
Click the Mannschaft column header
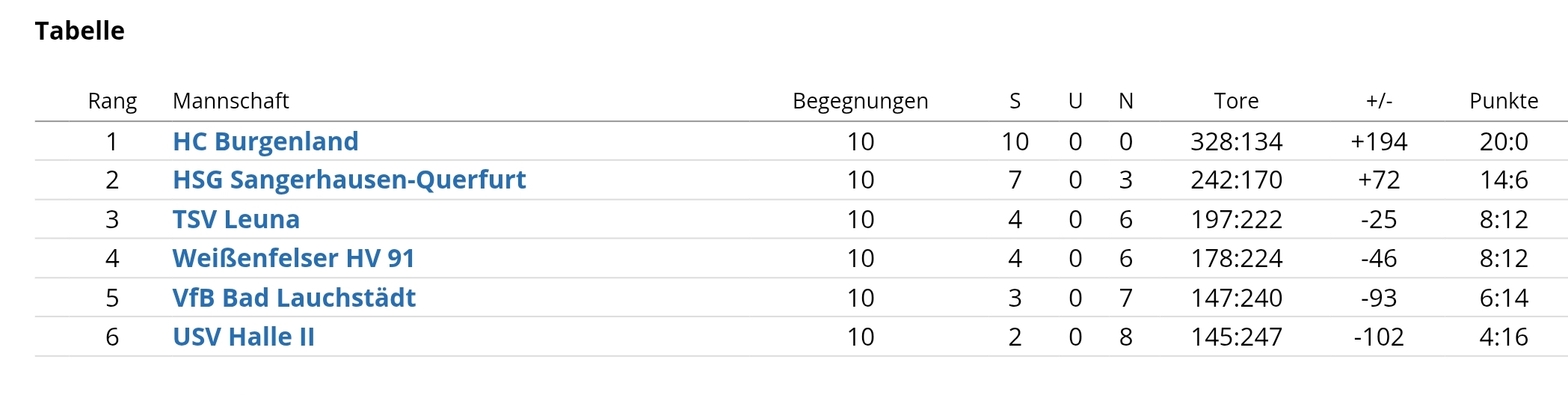coord(230,101)
